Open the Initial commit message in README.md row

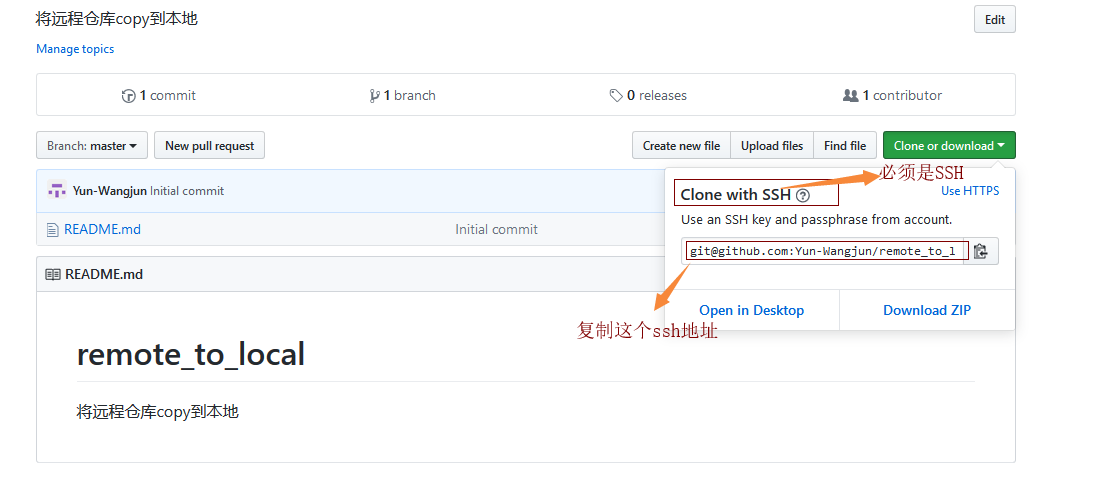click(x=496, y=229)
